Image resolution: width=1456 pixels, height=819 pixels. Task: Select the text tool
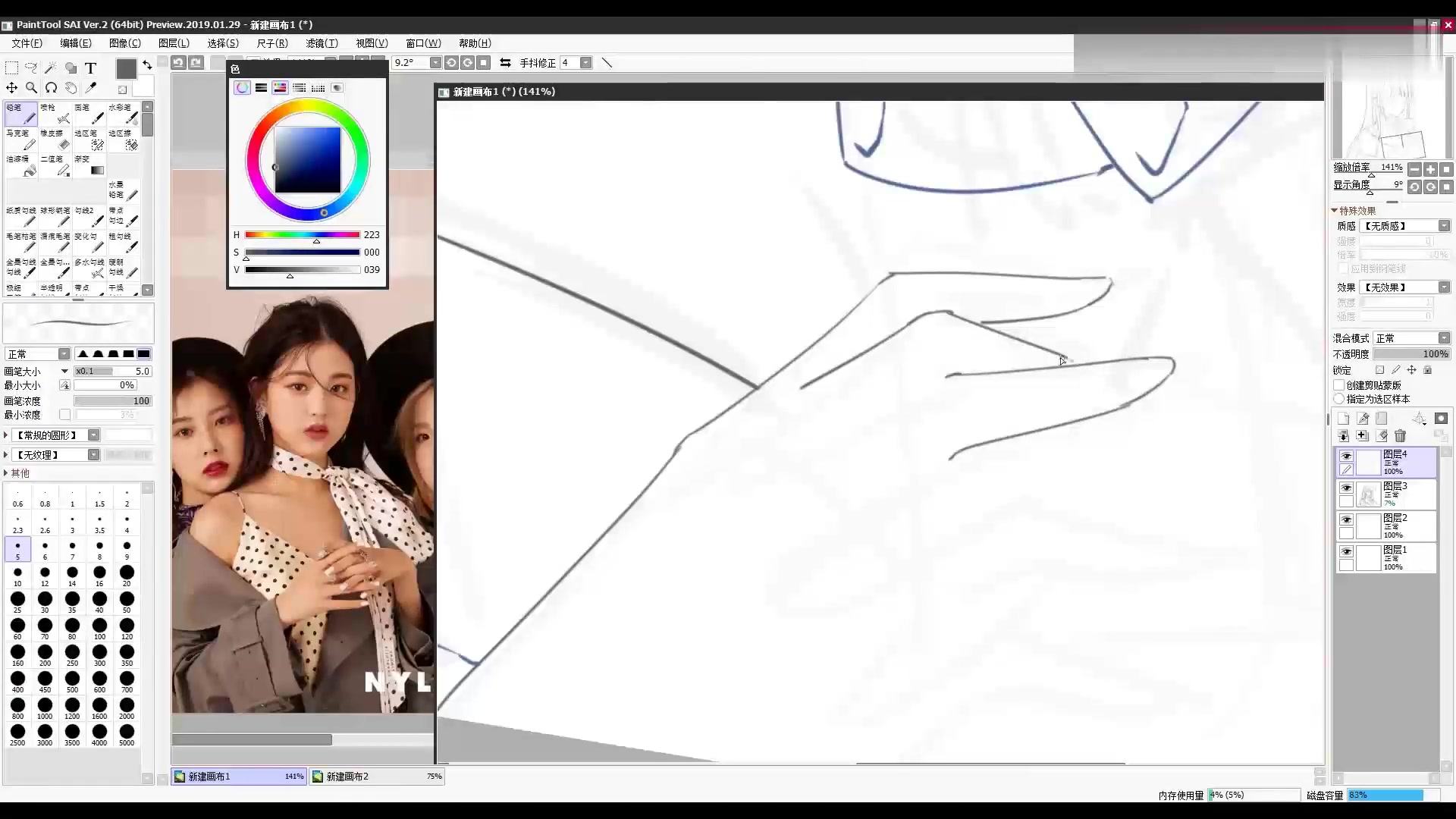[90, 67]
